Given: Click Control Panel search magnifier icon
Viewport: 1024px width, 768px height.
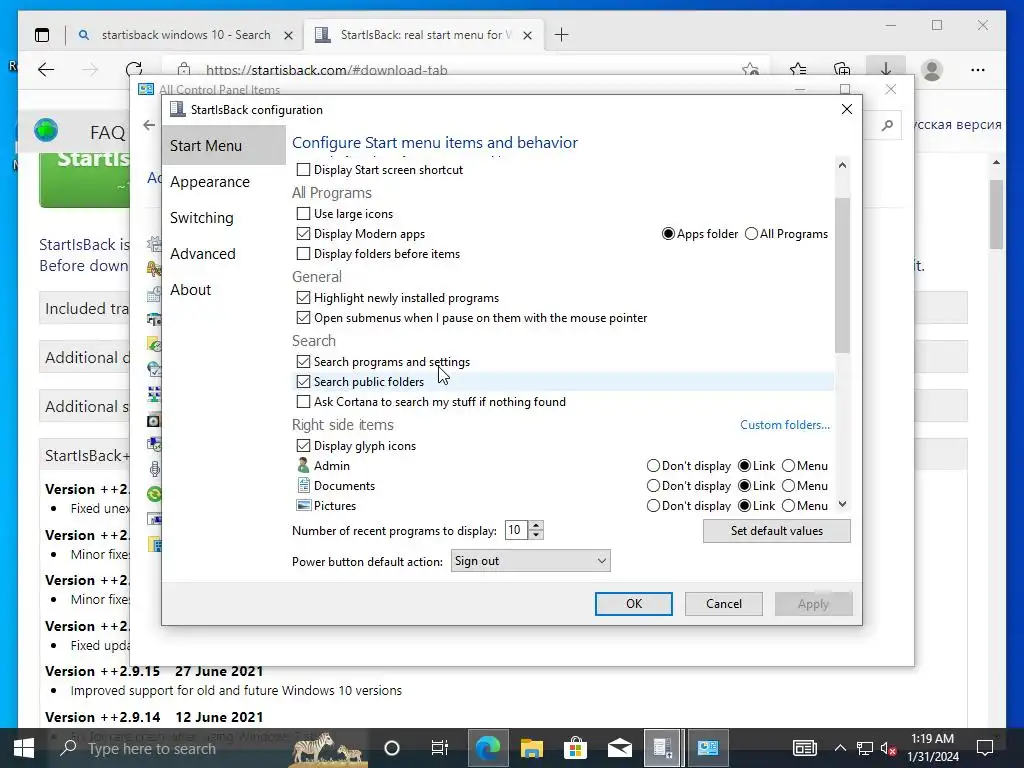Looking at the screenshot, I should (887, 125).
